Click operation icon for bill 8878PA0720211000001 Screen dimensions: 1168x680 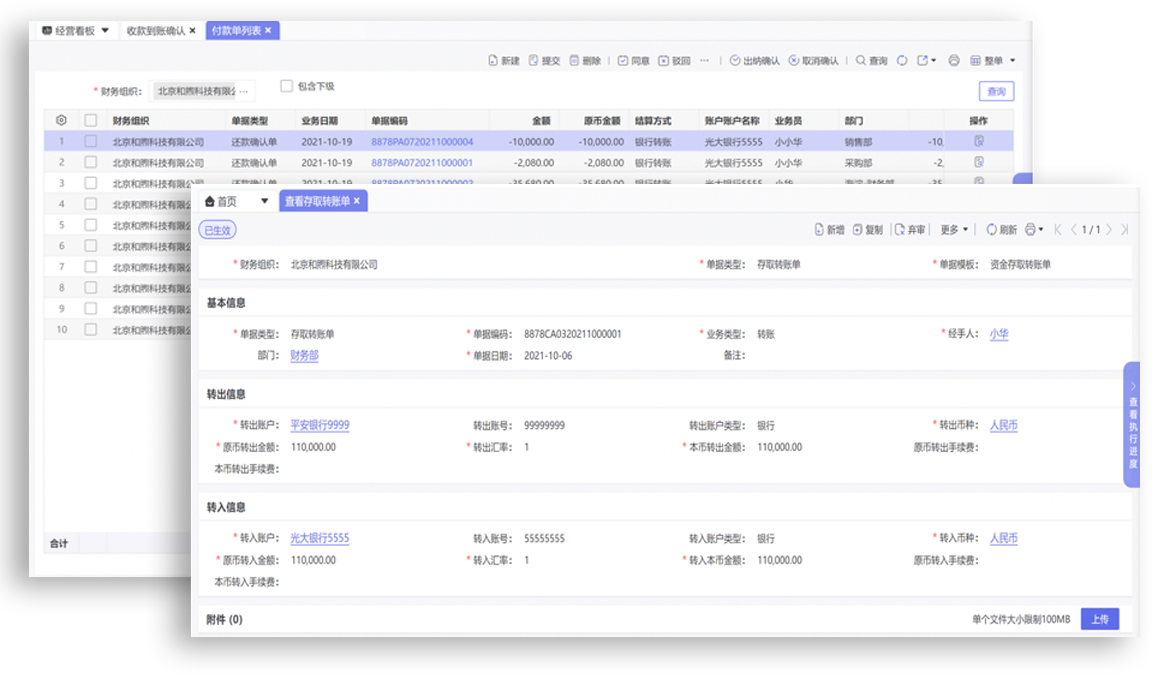pos(979,162)
